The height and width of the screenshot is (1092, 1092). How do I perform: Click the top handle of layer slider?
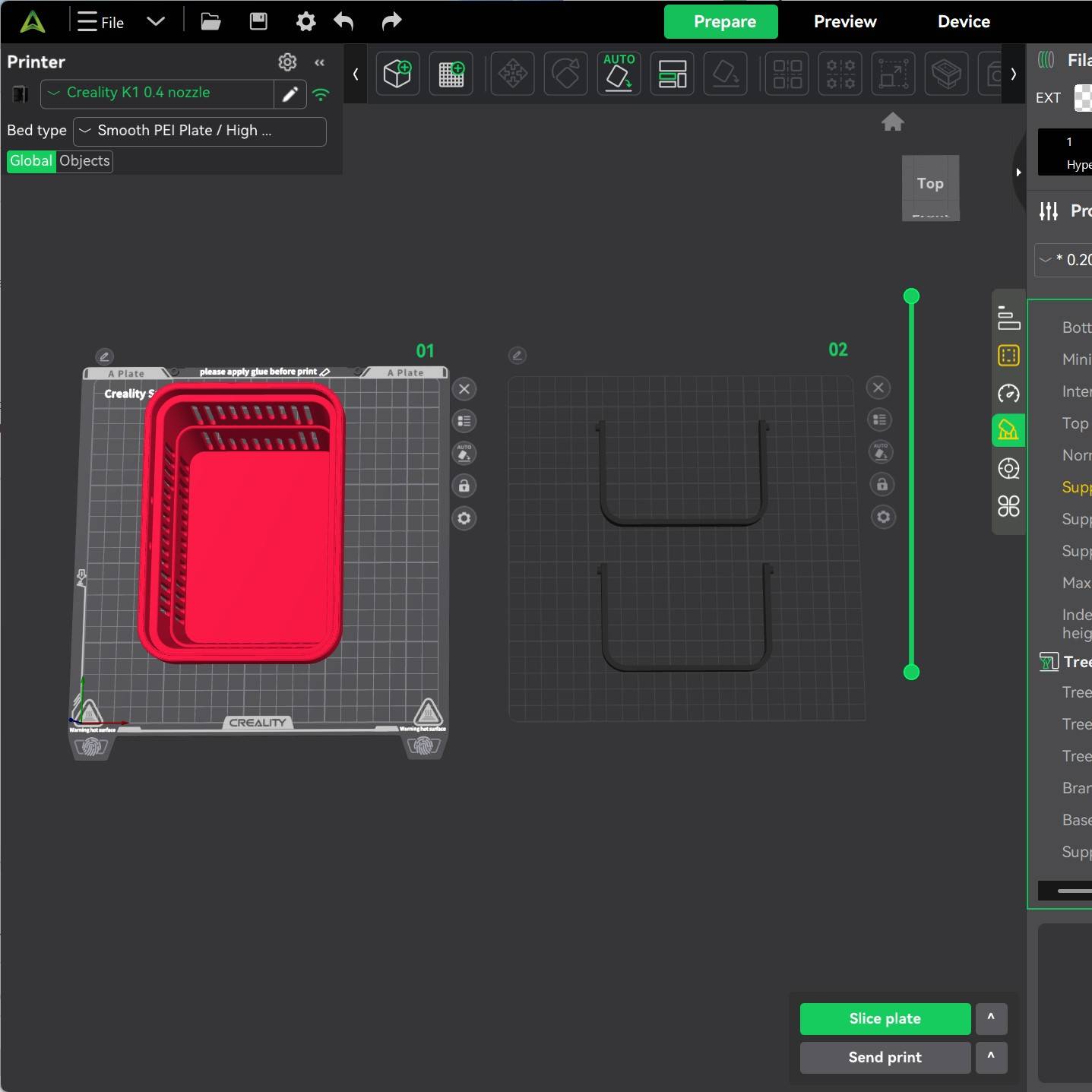[911, 296]
